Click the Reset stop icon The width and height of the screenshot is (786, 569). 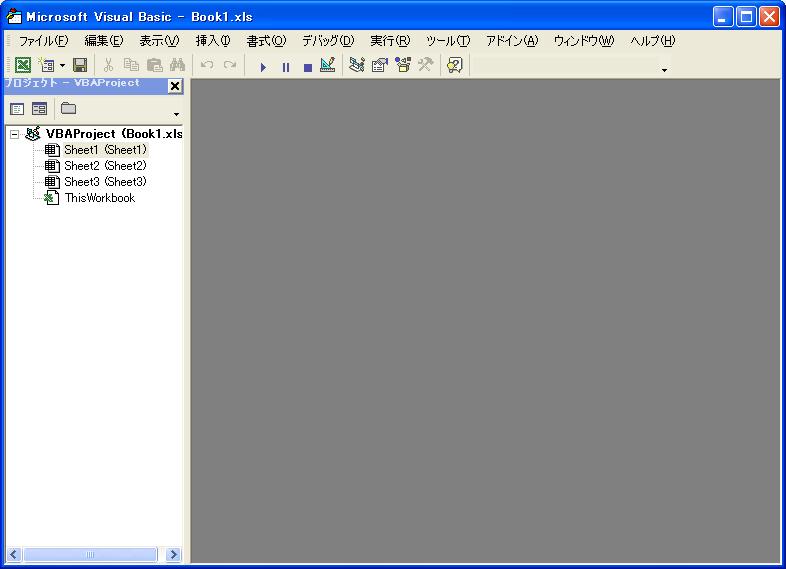point(308,67)
